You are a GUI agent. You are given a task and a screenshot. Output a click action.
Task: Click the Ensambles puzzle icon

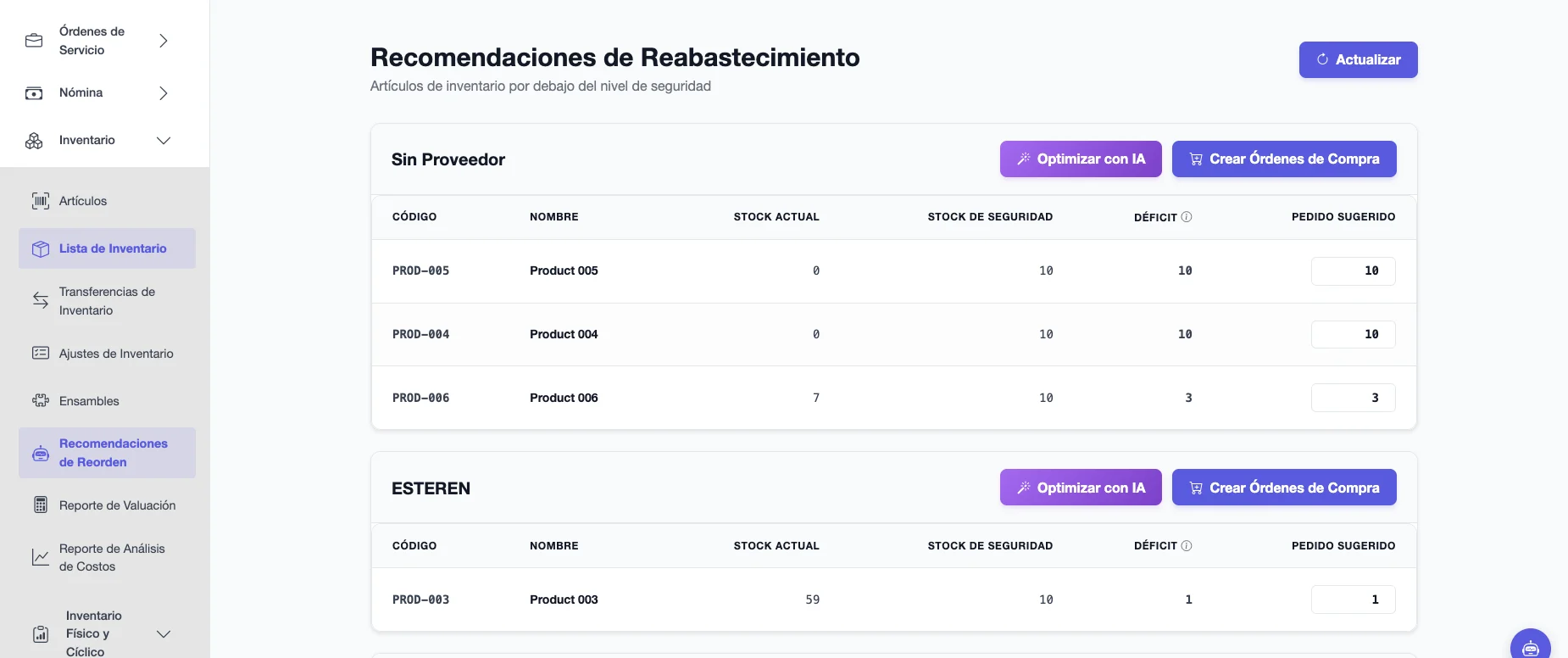41,400
